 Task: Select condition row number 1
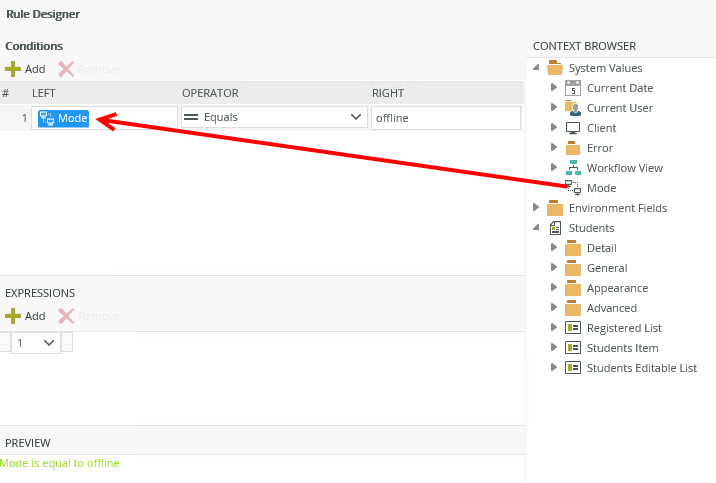(25, 118)
